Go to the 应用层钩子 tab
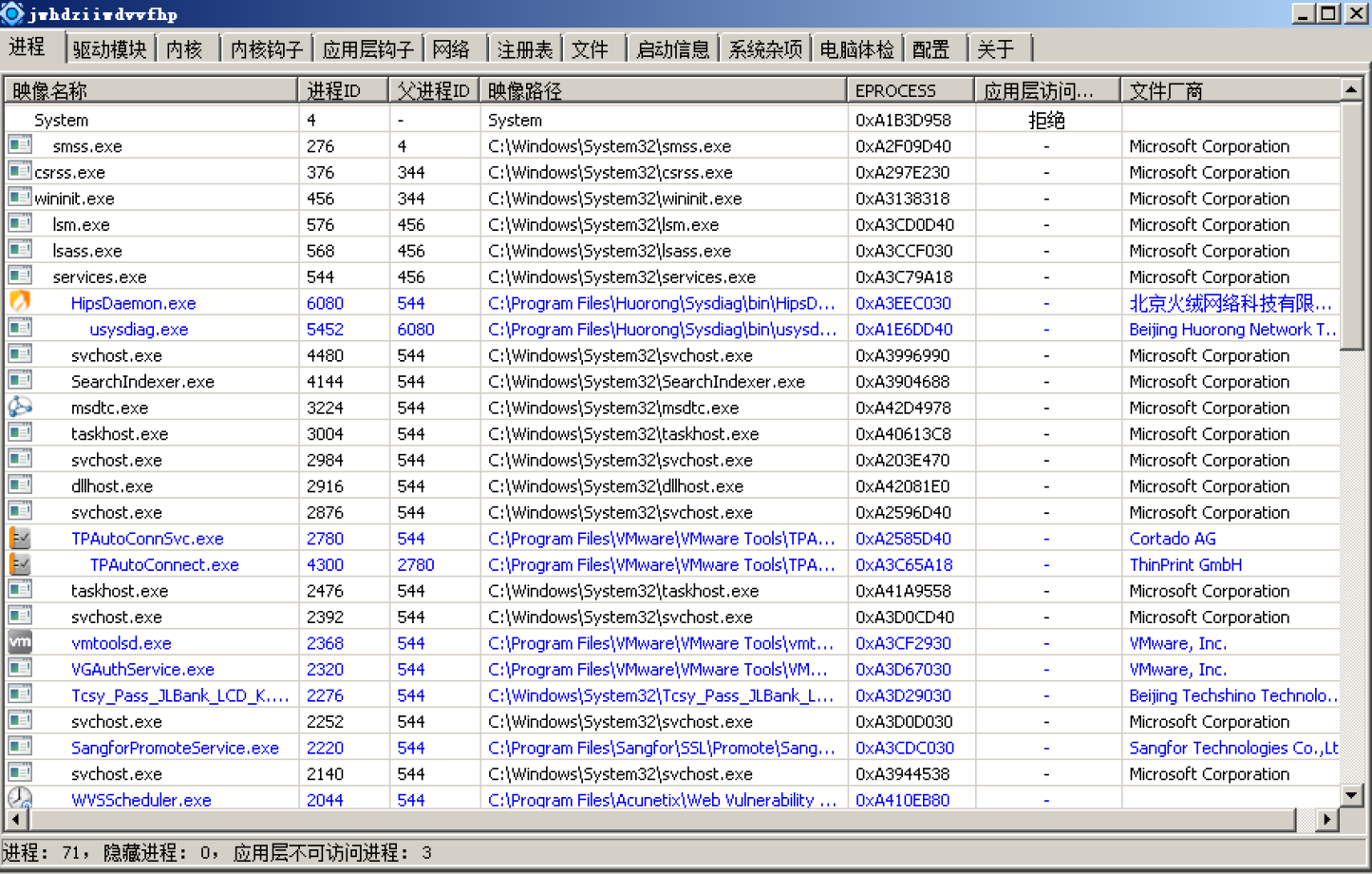 (x=368, y=49)
